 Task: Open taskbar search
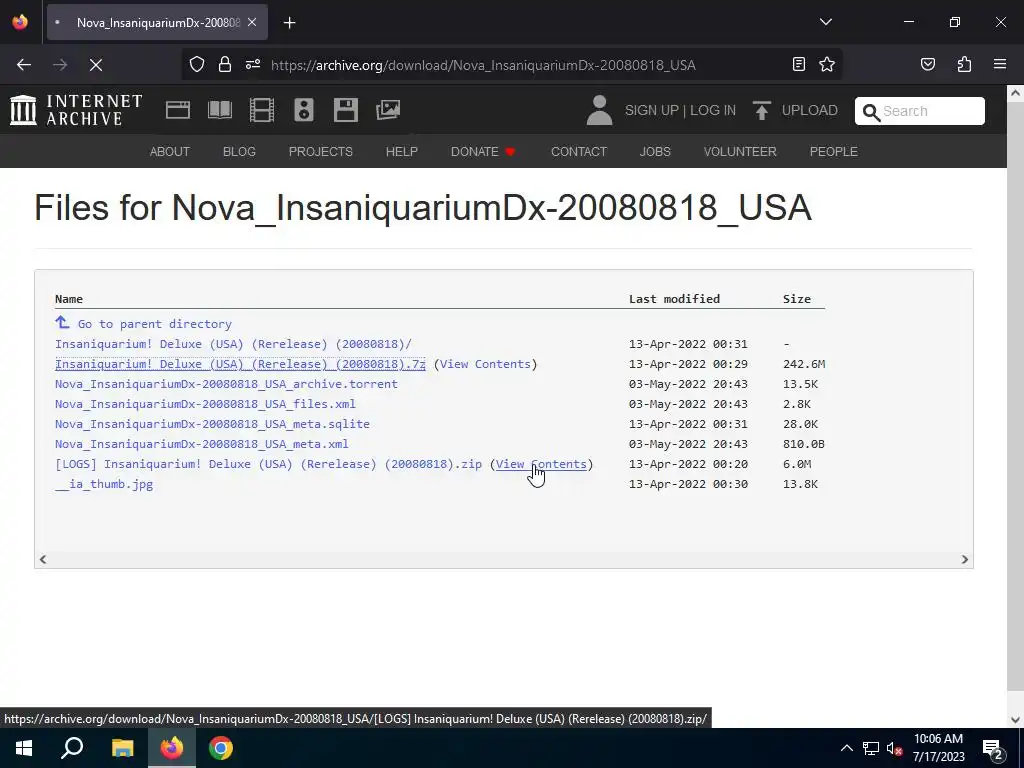pos(72,748)
